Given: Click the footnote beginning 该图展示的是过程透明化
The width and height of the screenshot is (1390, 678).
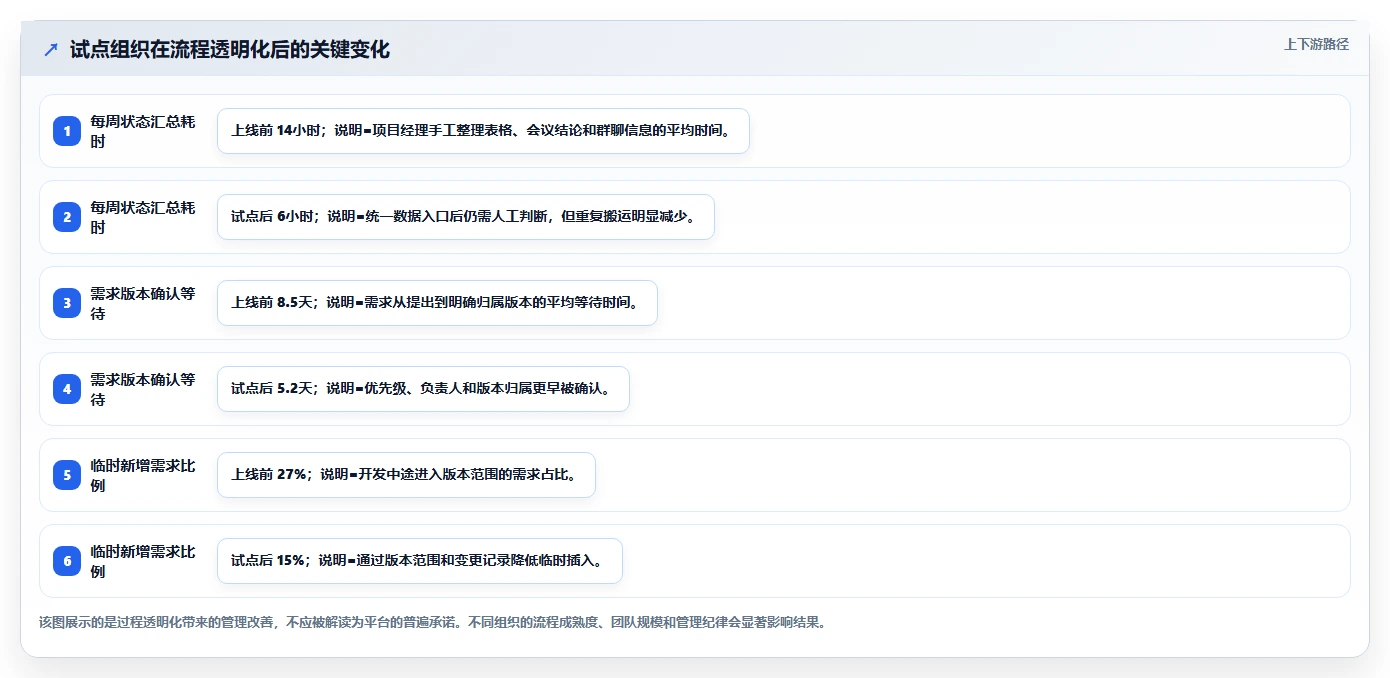Looking at the screenshot, I should point(433,622).
